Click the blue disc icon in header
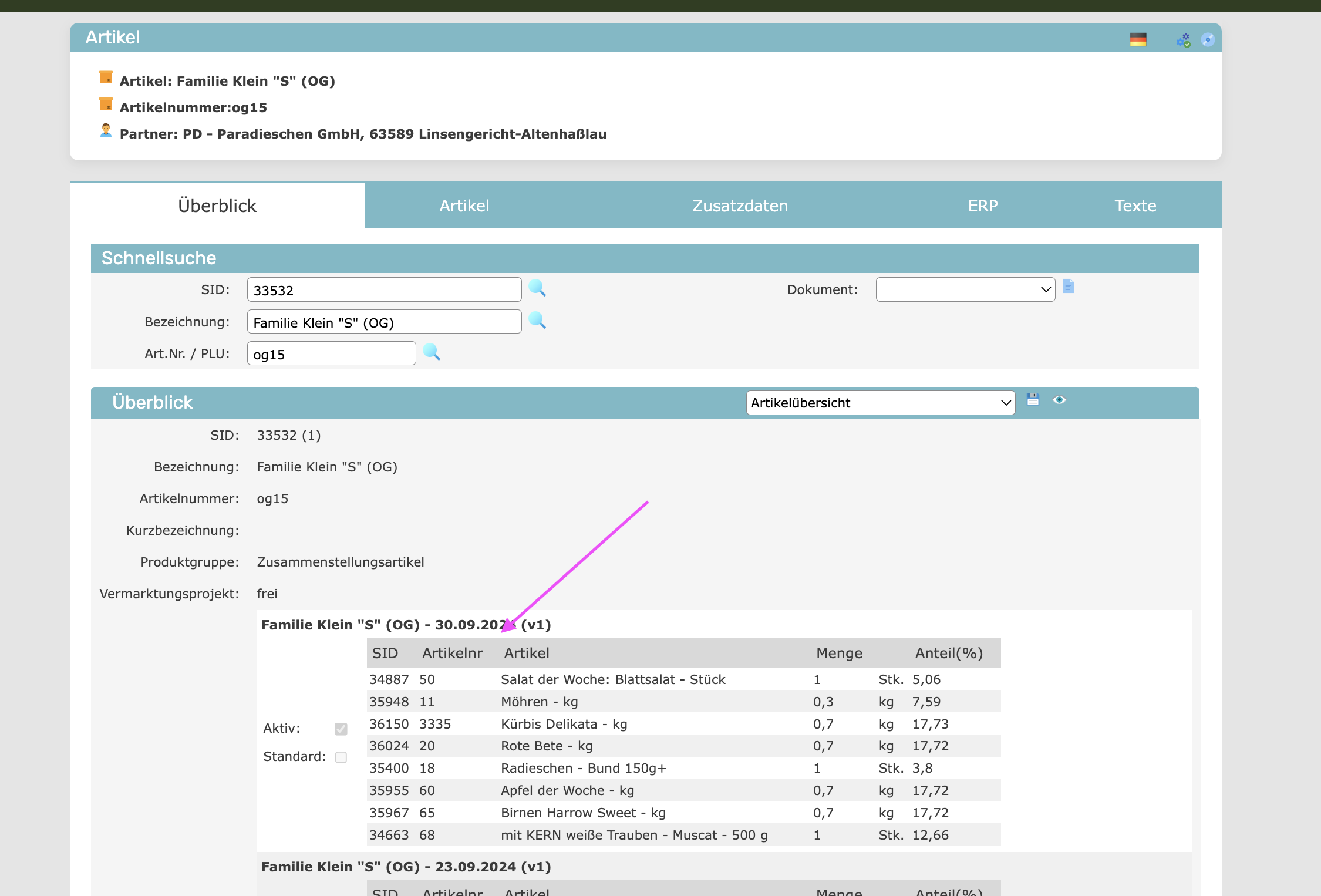 pos(1208,39)
